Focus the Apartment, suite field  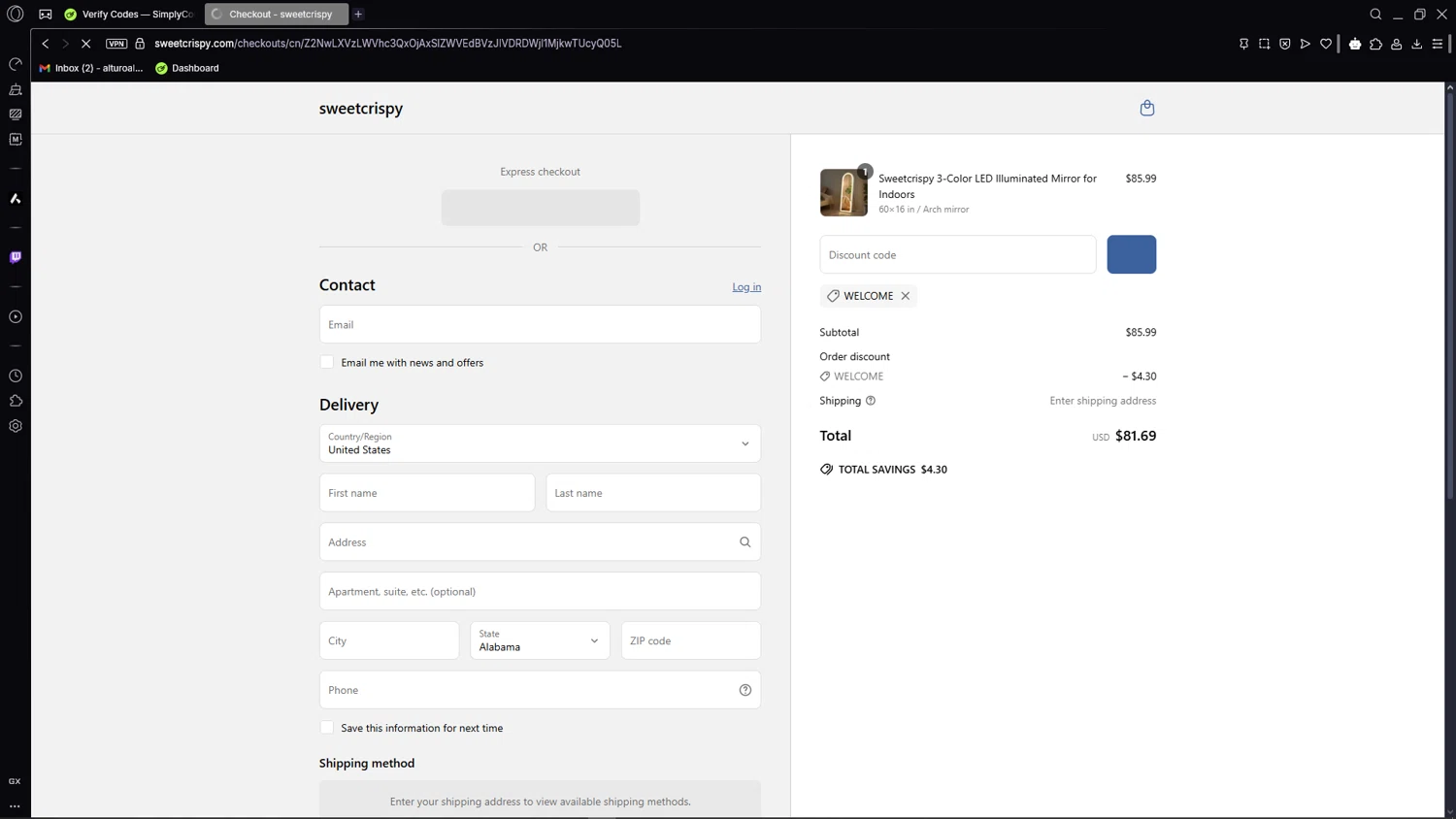pos(540,591)
